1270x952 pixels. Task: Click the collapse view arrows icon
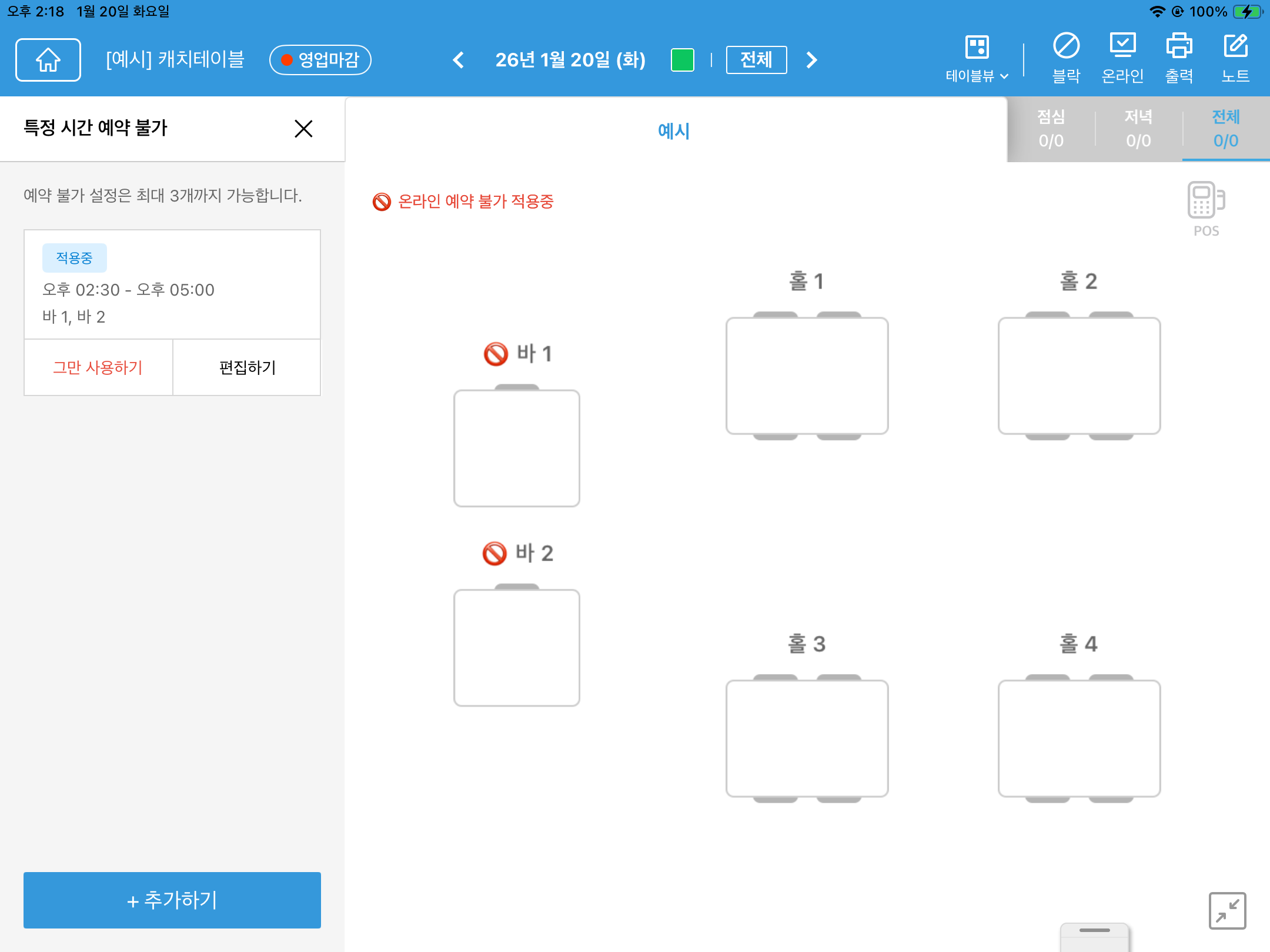click(x=1227, y=910)
